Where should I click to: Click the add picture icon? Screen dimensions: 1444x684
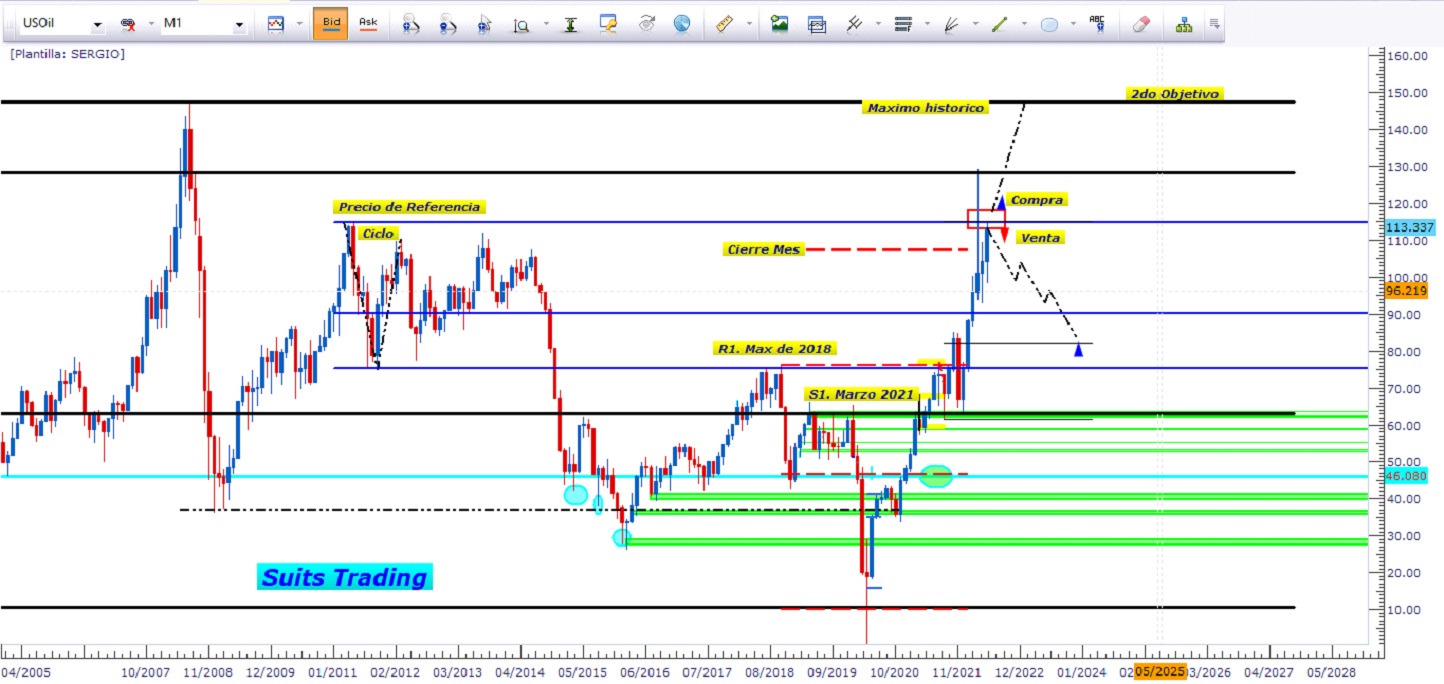(779, 24)
